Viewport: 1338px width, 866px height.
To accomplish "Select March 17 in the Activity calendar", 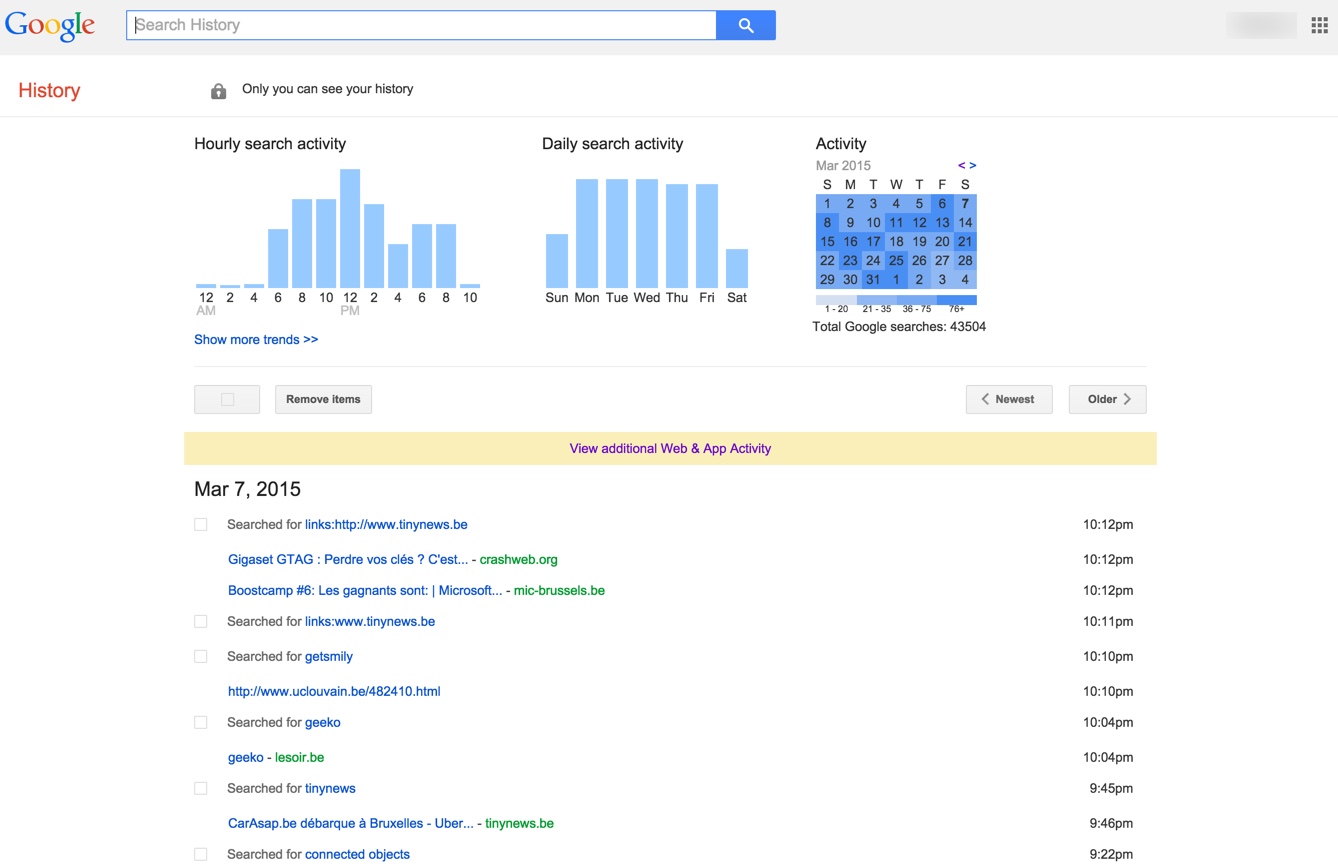I will click(873, 242).
